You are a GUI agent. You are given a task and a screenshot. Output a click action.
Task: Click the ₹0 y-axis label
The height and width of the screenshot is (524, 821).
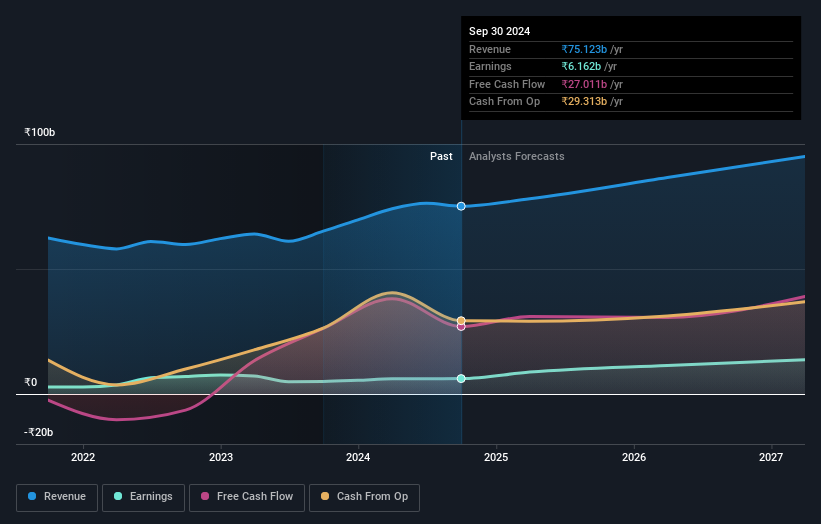click(x=30, y=382)
